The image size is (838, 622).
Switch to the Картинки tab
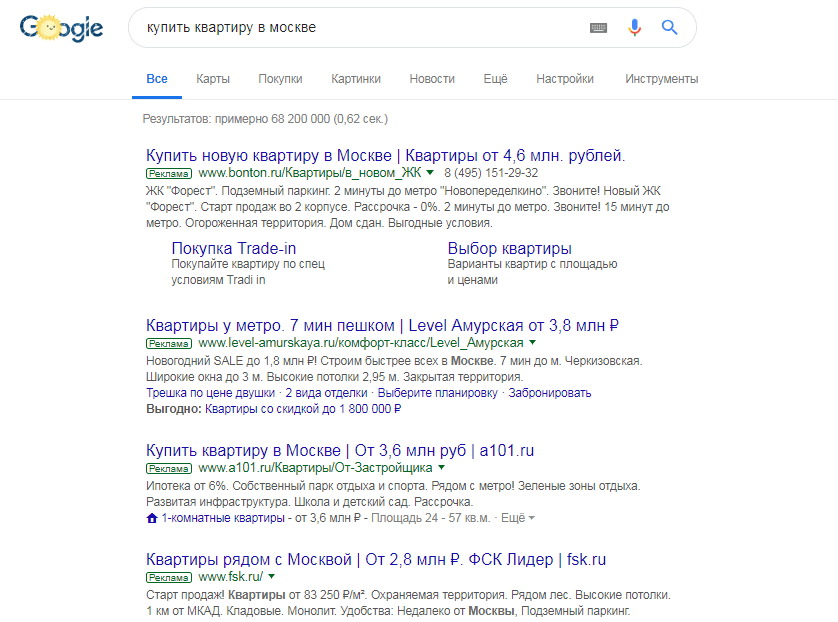[356, 76]
